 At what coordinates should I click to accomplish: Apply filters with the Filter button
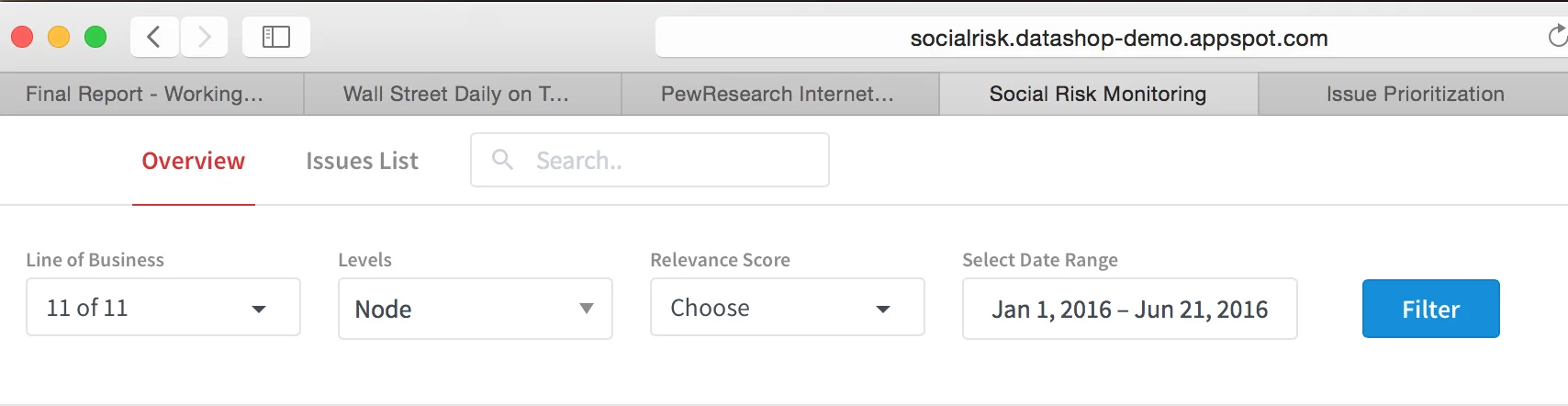[1431, 309]
